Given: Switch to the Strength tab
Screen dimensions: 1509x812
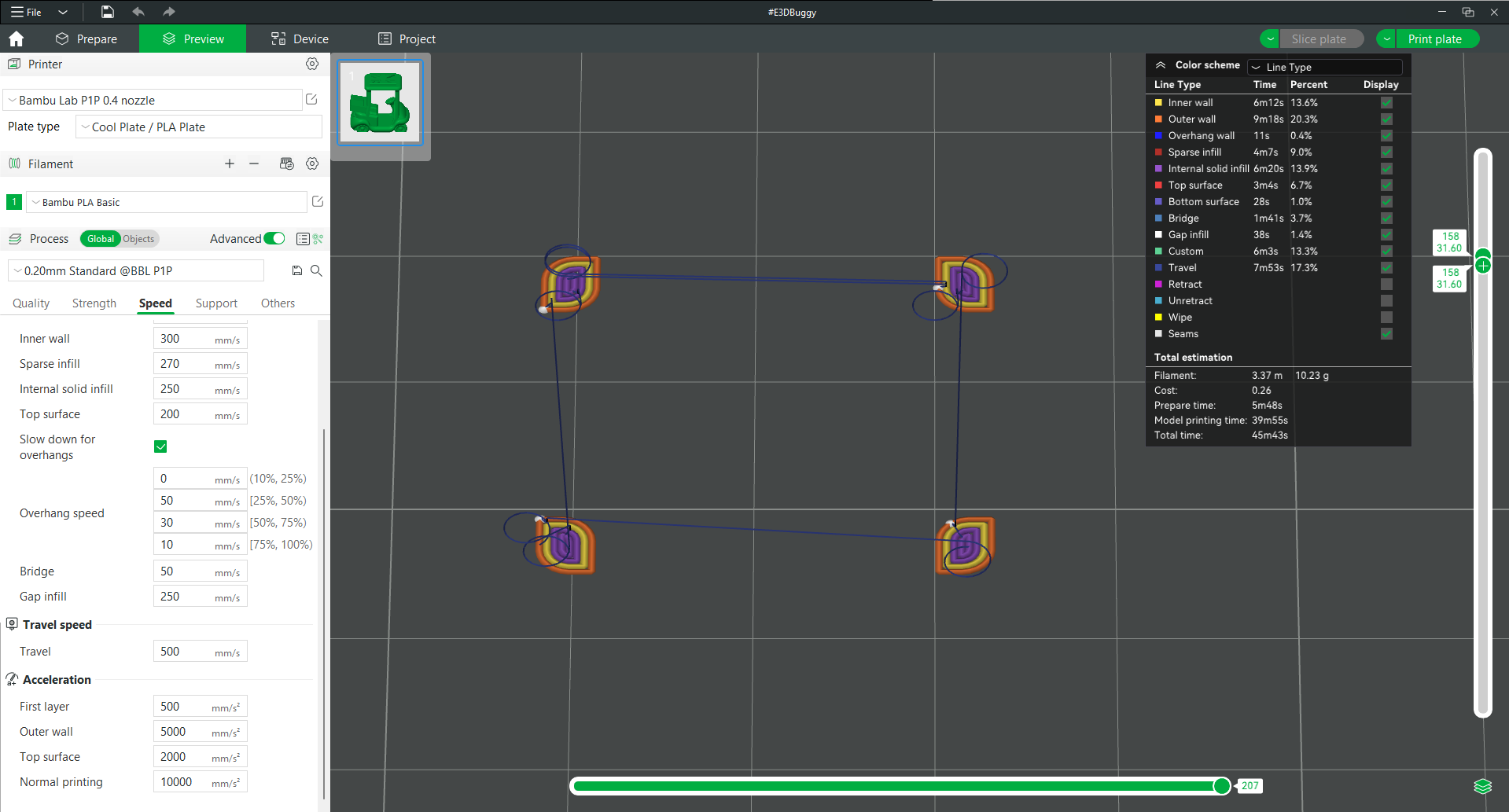Looking at the screenshot, I should [x=94, y=303].
